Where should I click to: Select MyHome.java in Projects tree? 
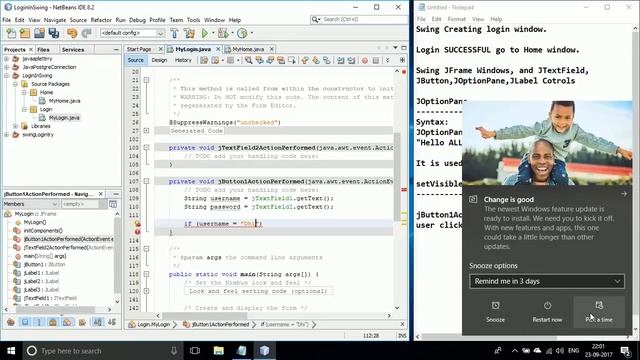[64, 101]
